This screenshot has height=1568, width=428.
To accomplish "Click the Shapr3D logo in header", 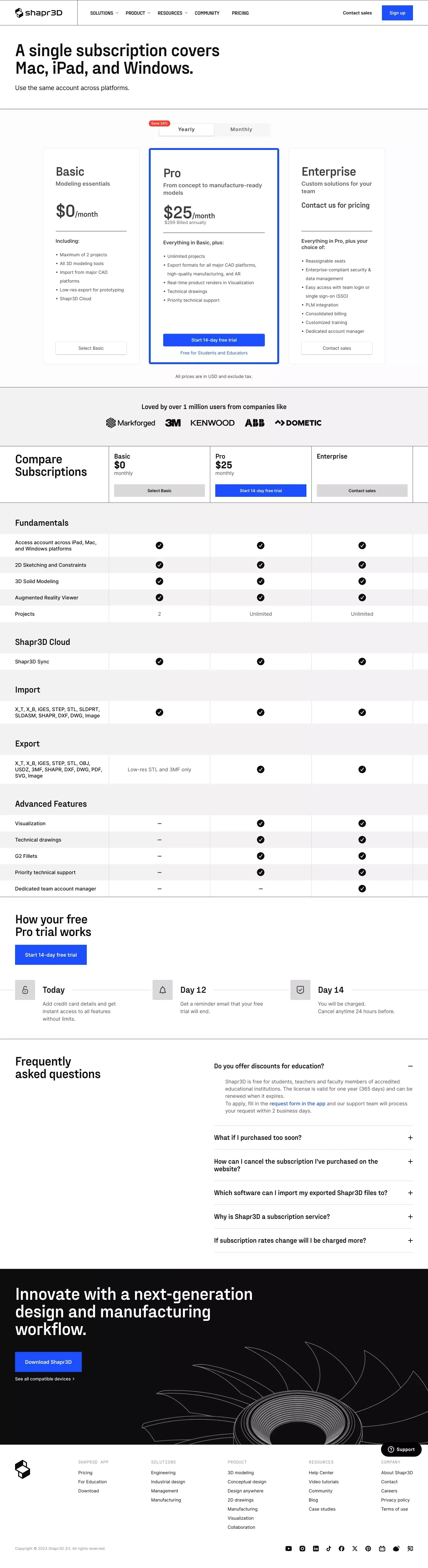I will pos(38,13).
